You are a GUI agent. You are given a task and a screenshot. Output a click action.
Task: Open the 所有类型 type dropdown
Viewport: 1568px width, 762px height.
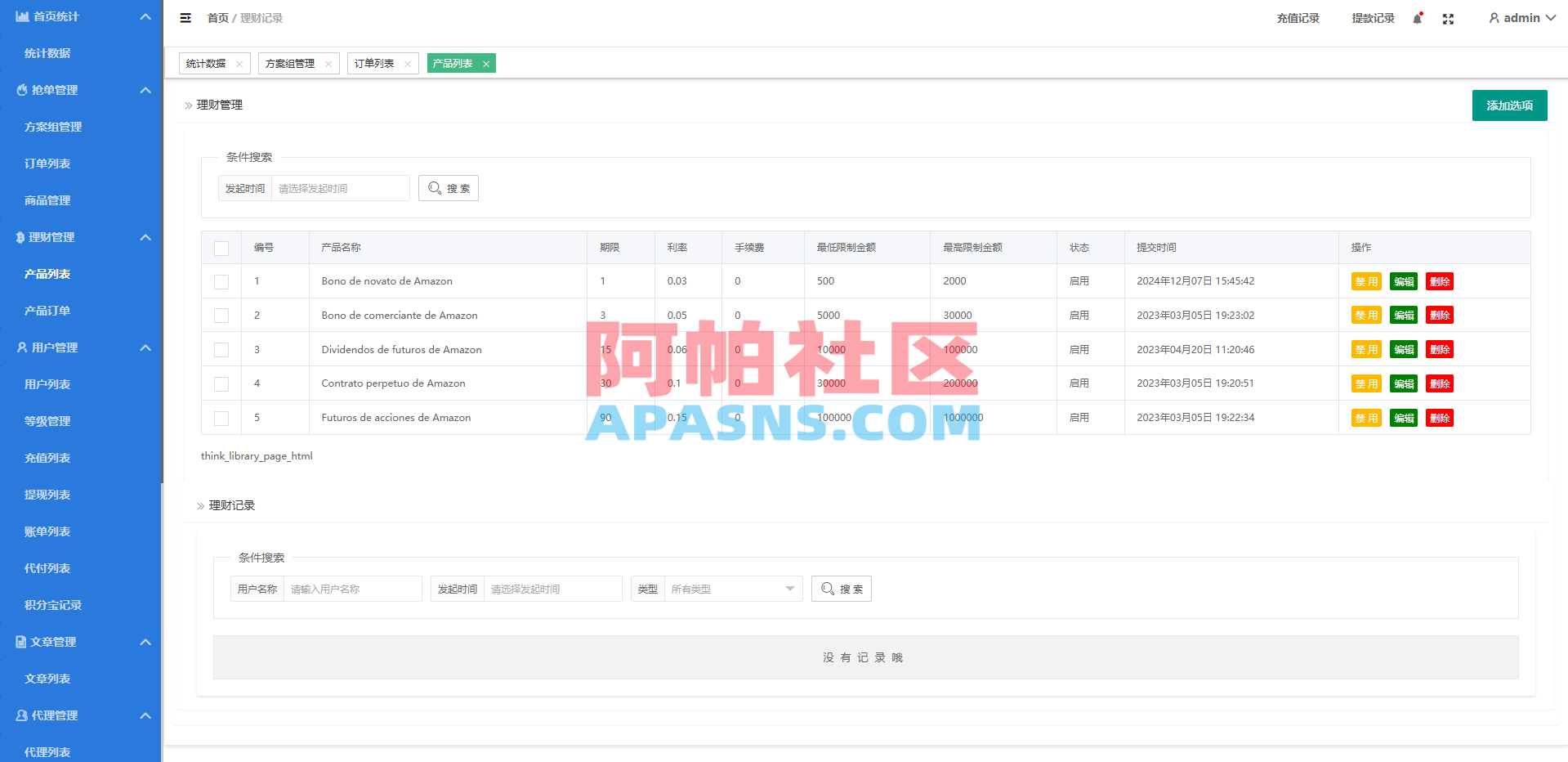(x=731, y=588)
